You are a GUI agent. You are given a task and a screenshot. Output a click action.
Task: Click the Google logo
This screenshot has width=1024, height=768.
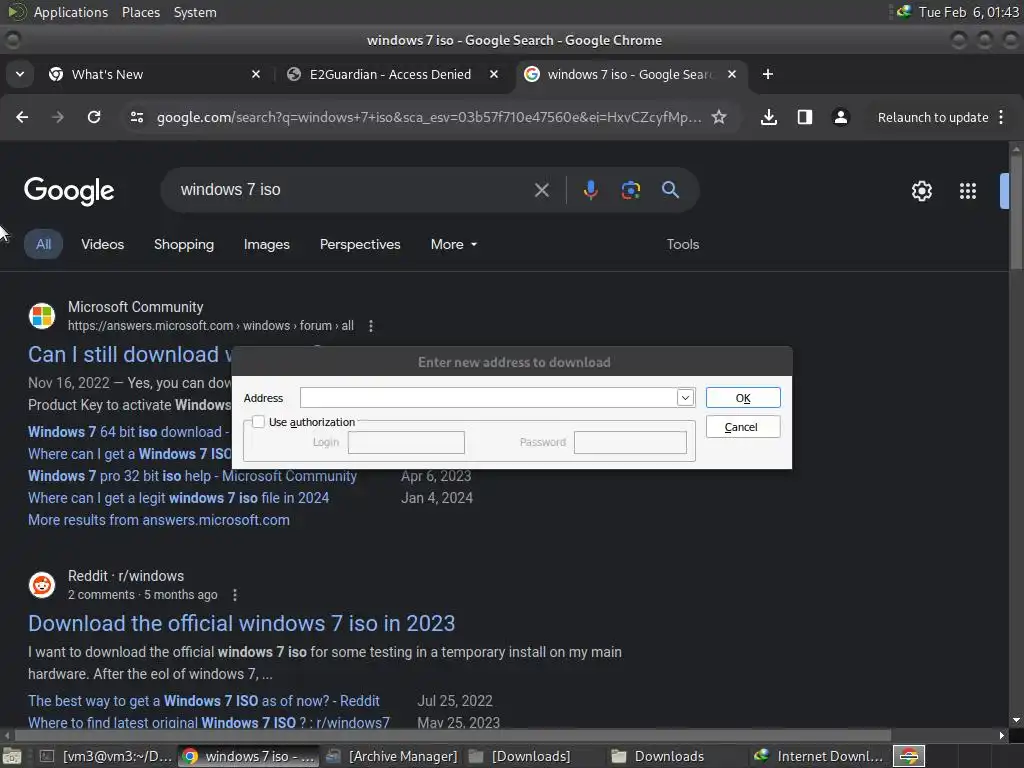pos(69,191)
